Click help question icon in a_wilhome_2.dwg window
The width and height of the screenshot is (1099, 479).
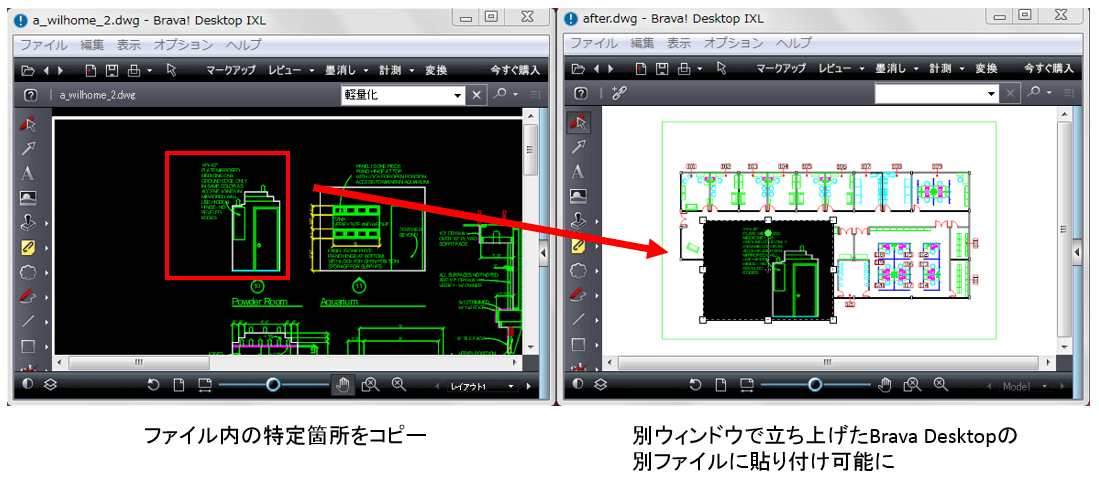click(30, 95)
